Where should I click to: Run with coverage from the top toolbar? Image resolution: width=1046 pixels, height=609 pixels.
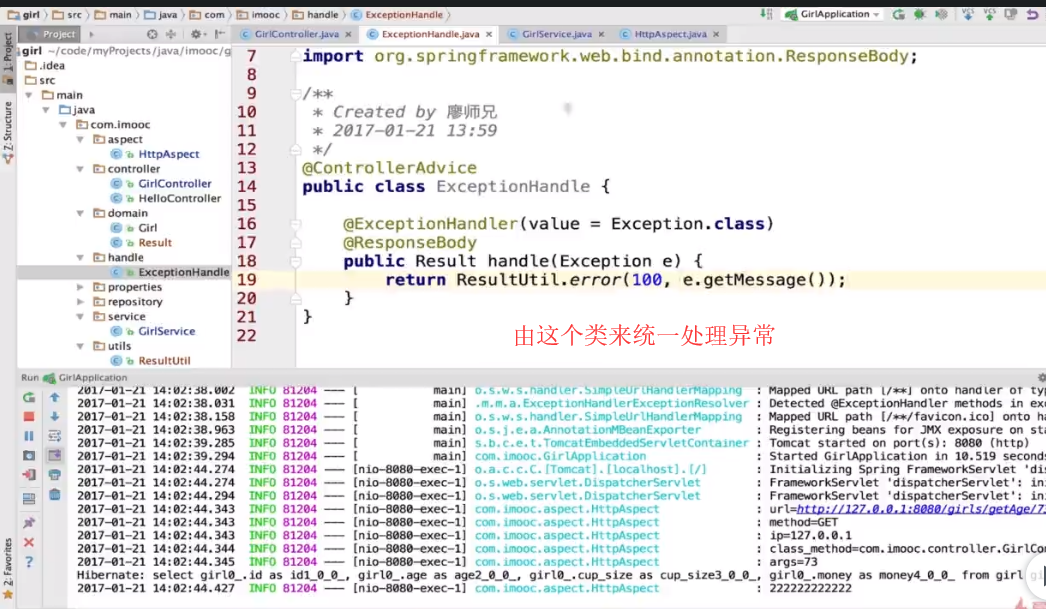[941, 14]
